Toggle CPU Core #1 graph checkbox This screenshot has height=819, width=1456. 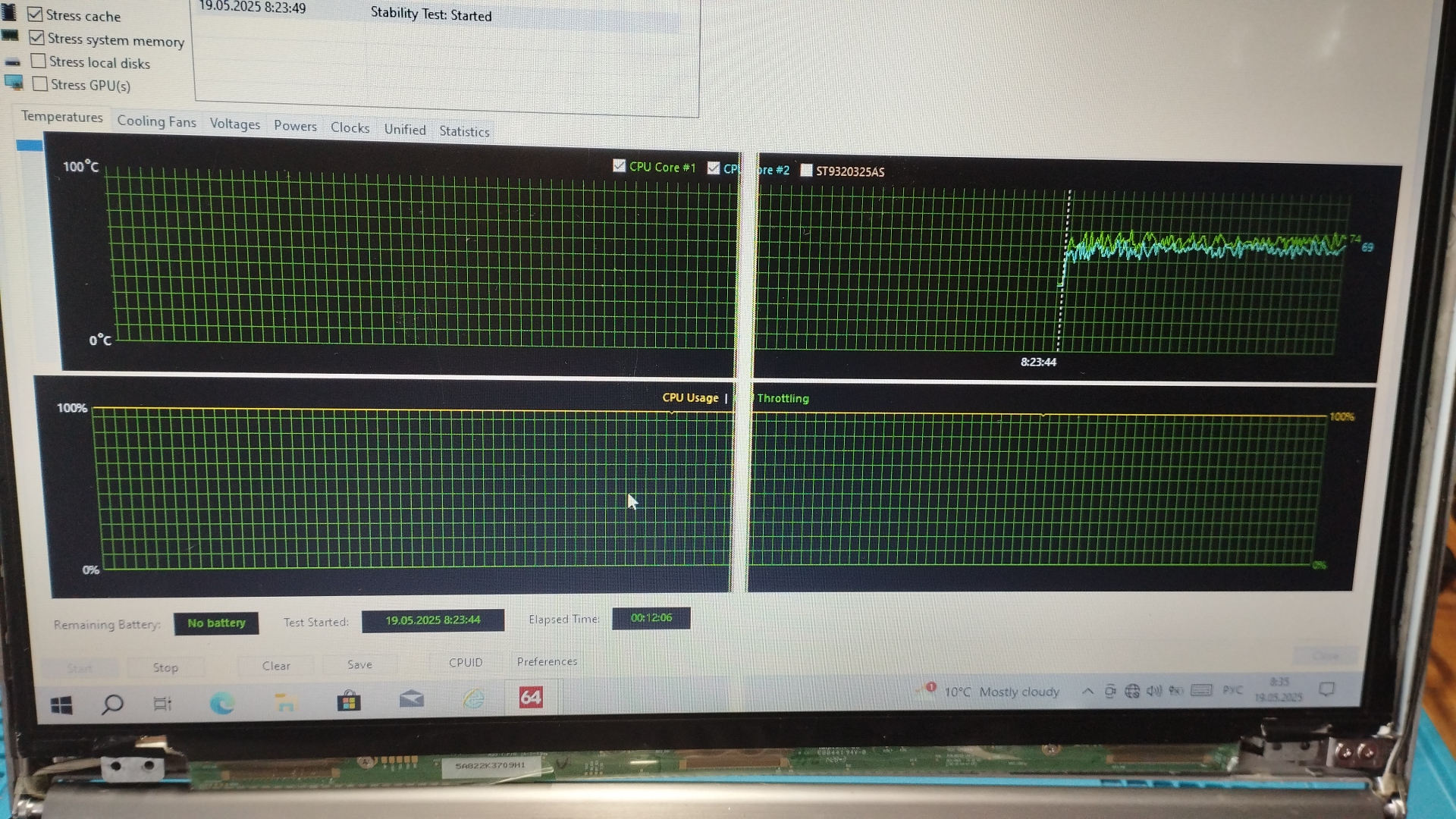point(619,166)
